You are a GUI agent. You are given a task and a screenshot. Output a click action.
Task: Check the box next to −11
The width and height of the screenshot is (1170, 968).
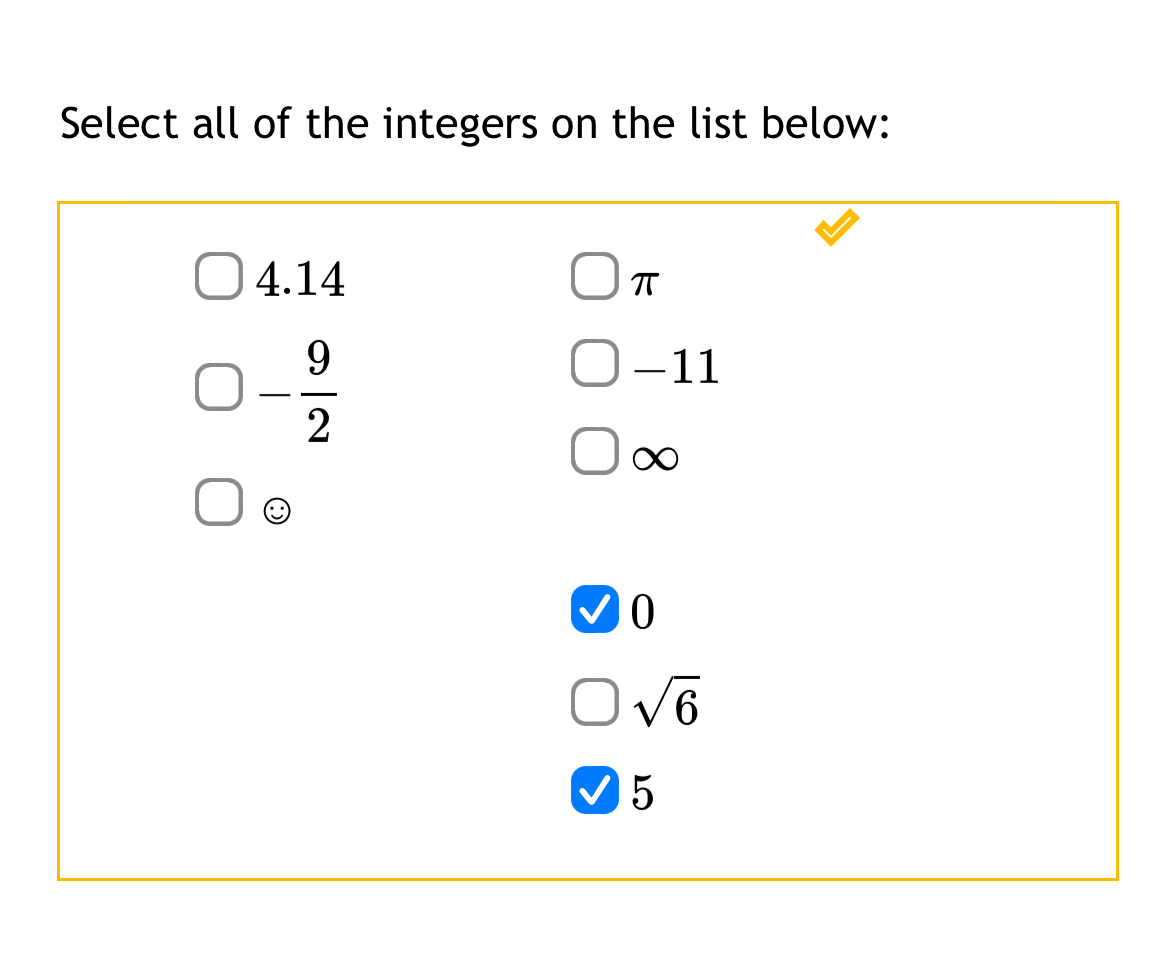594,364
